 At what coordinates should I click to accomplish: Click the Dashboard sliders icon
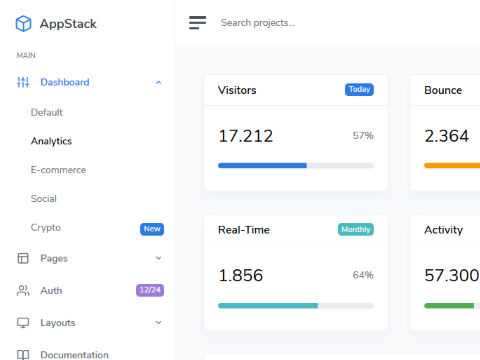point(23,82)
